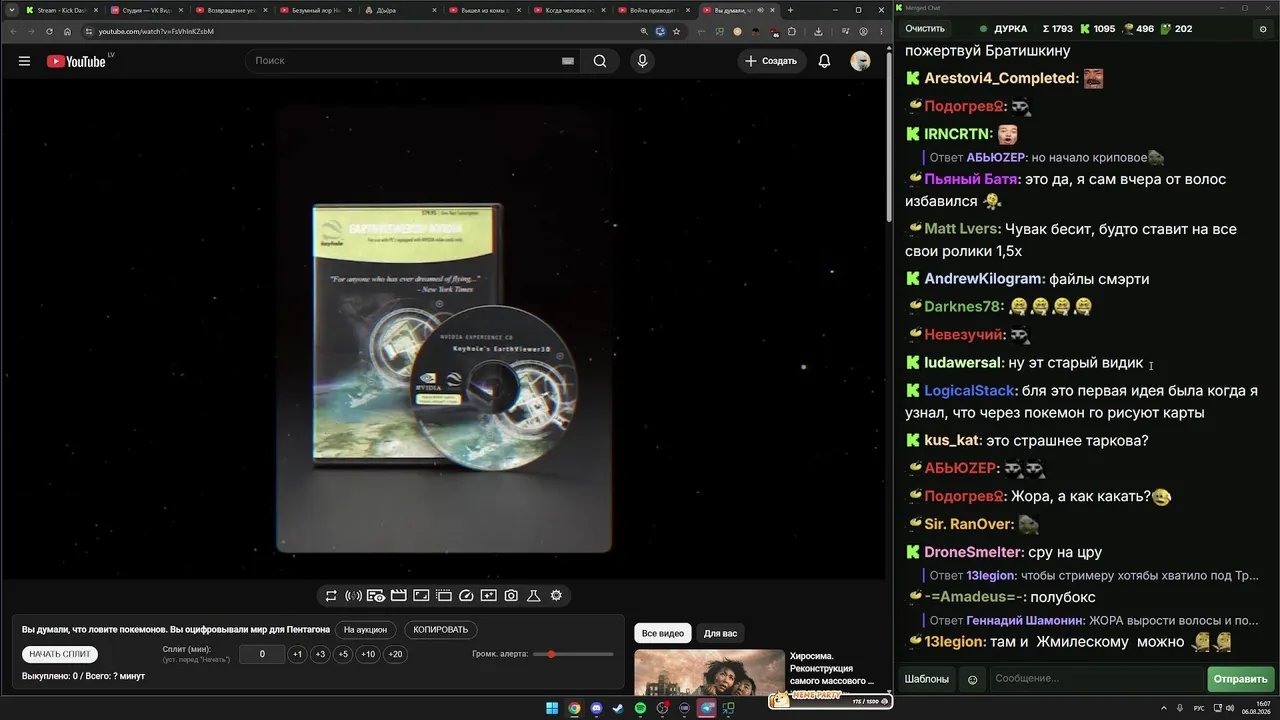Click the YouTube search magnifier button
Screen dimensions: 1280x720
point(600,61)
